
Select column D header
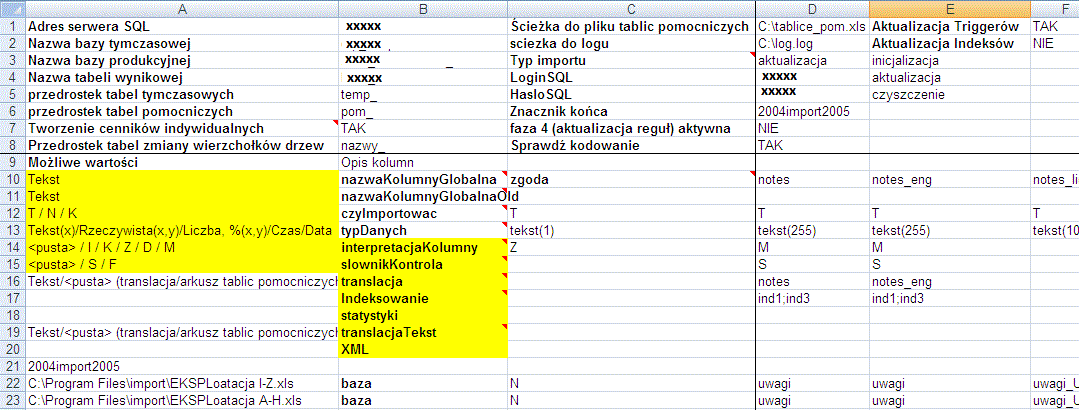812,9
